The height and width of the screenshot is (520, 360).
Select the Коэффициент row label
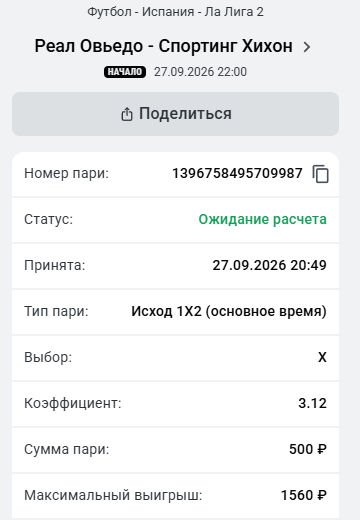tap(73, 403)
